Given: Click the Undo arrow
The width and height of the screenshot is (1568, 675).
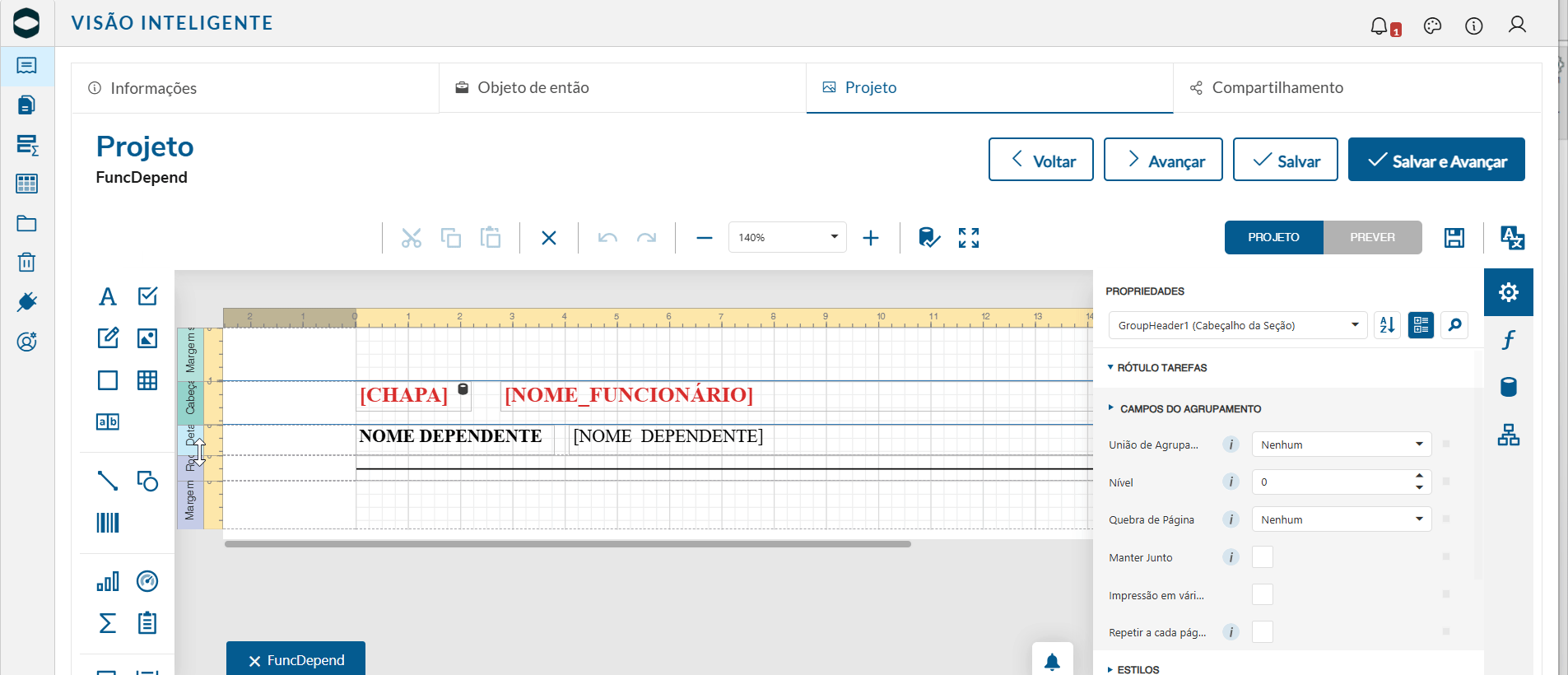Looking at the screenshot, I should tap(607, 238).
